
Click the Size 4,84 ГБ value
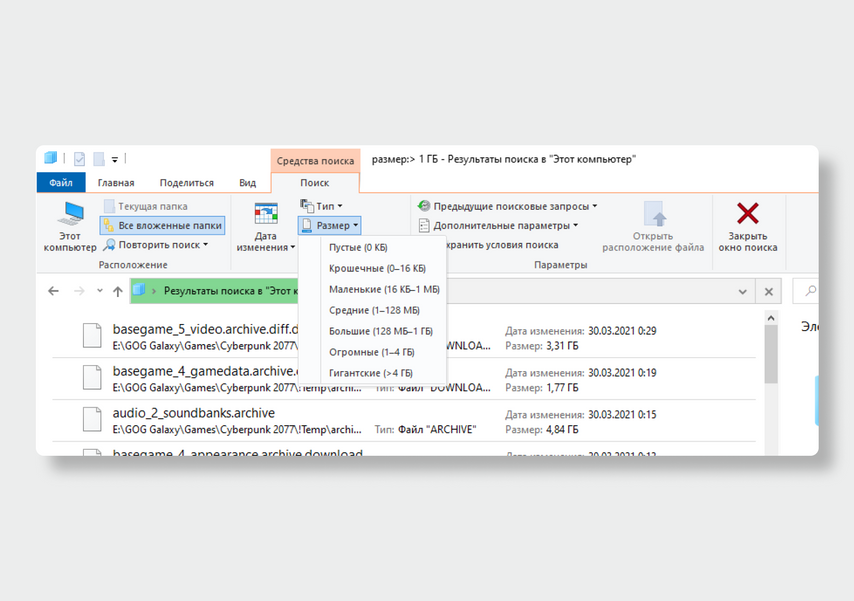click(x=563, y=430)
